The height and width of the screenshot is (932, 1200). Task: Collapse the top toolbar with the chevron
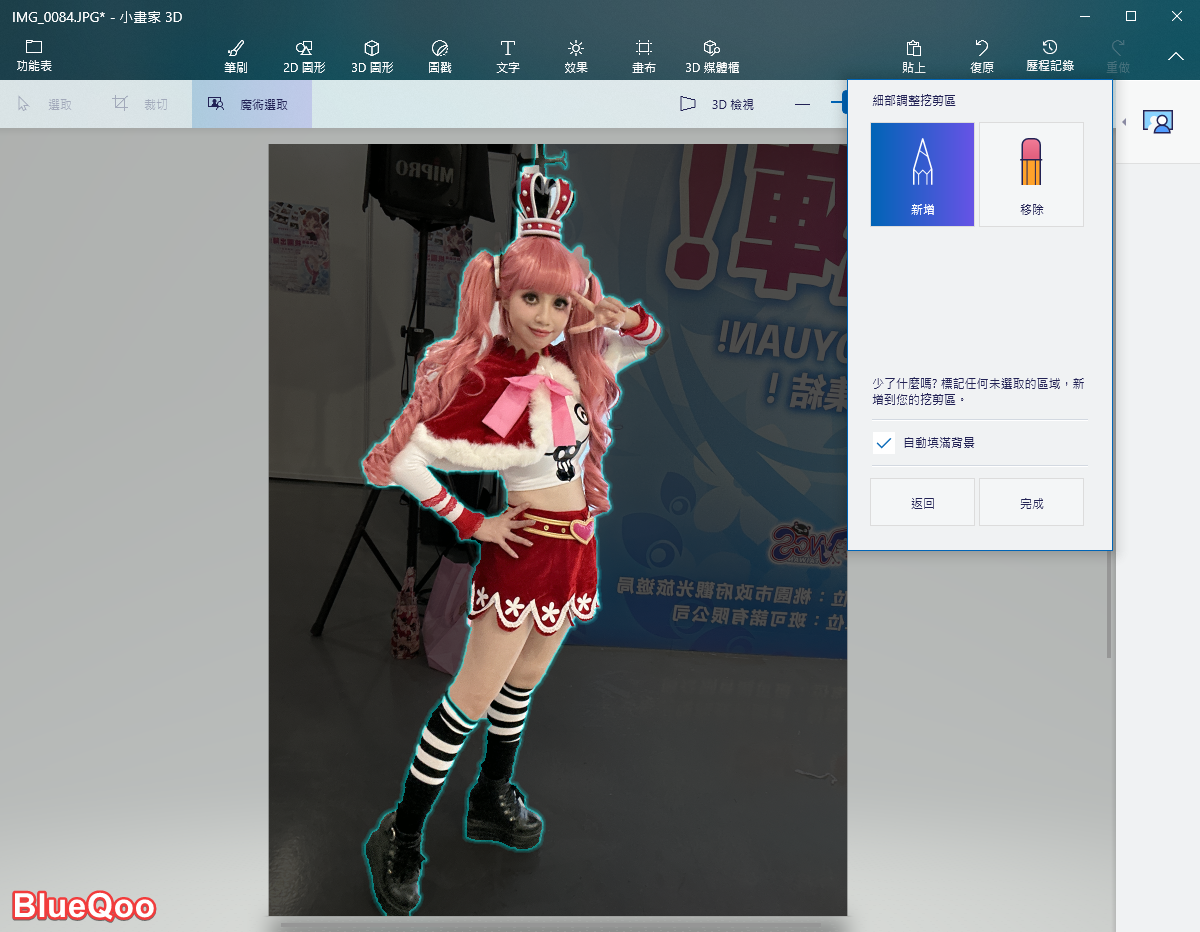[x=1175, y=57]
